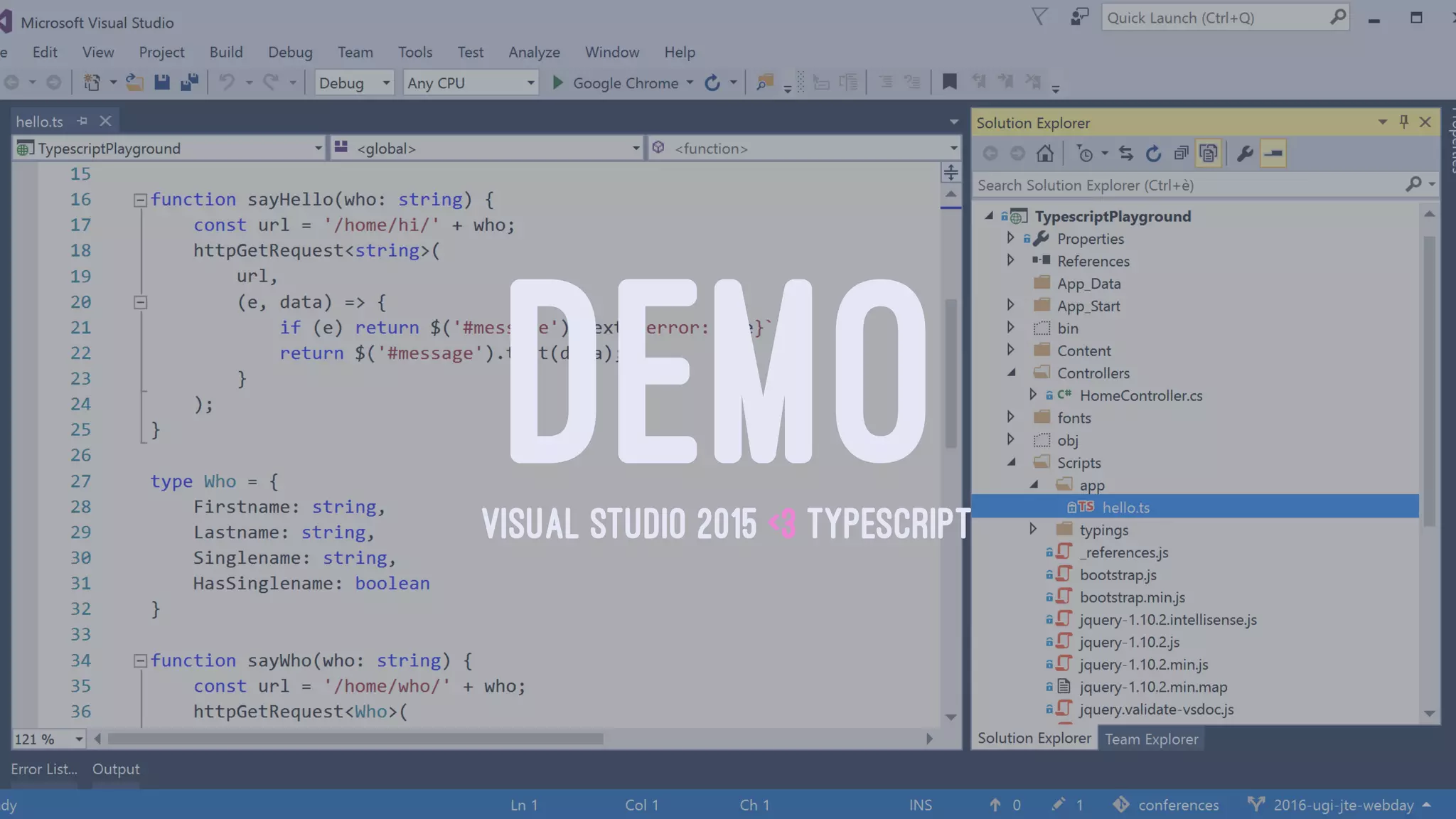Collapse sayWho function code region
1456x819 pixels.
140,661
